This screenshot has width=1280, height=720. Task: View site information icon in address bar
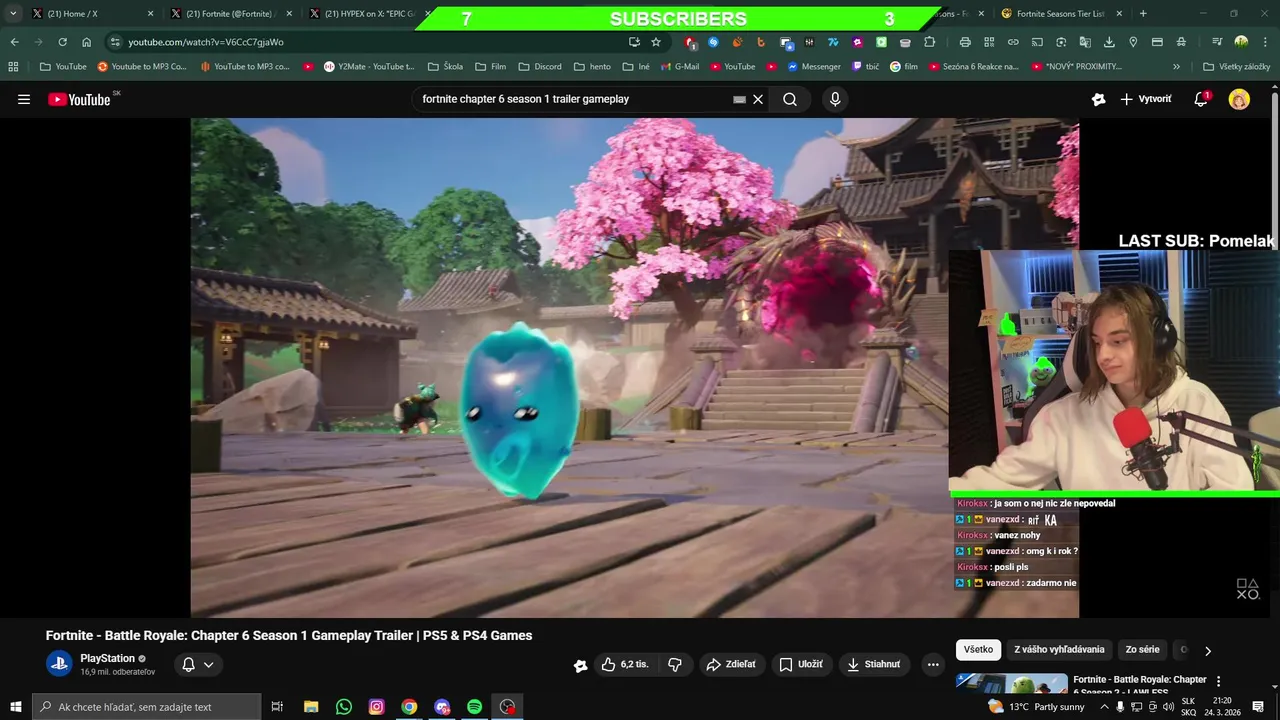point(115,42)
